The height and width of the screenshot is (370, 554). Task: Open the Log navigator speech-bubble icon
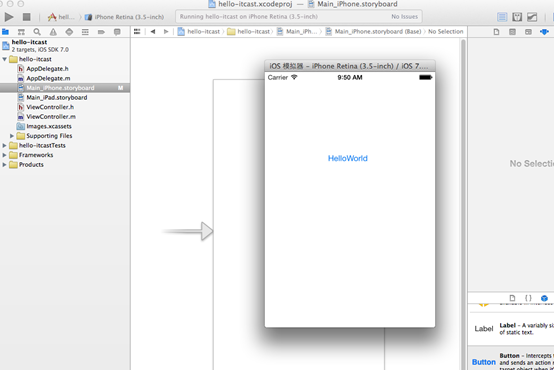[117, 32]
